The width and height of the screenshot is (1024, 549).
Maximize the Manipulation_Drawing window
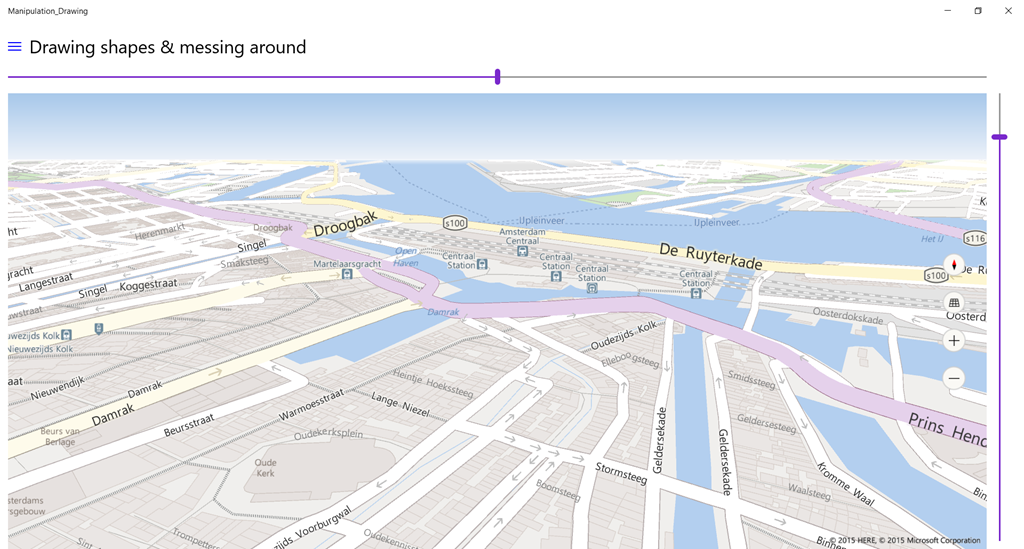(978, 10)
